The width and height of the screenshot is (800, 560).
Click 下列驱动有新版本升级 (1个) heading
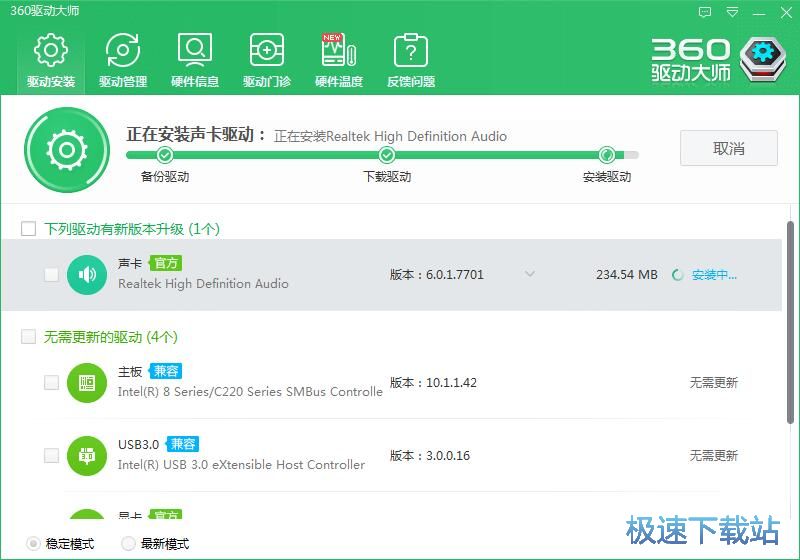pos(132,229)
